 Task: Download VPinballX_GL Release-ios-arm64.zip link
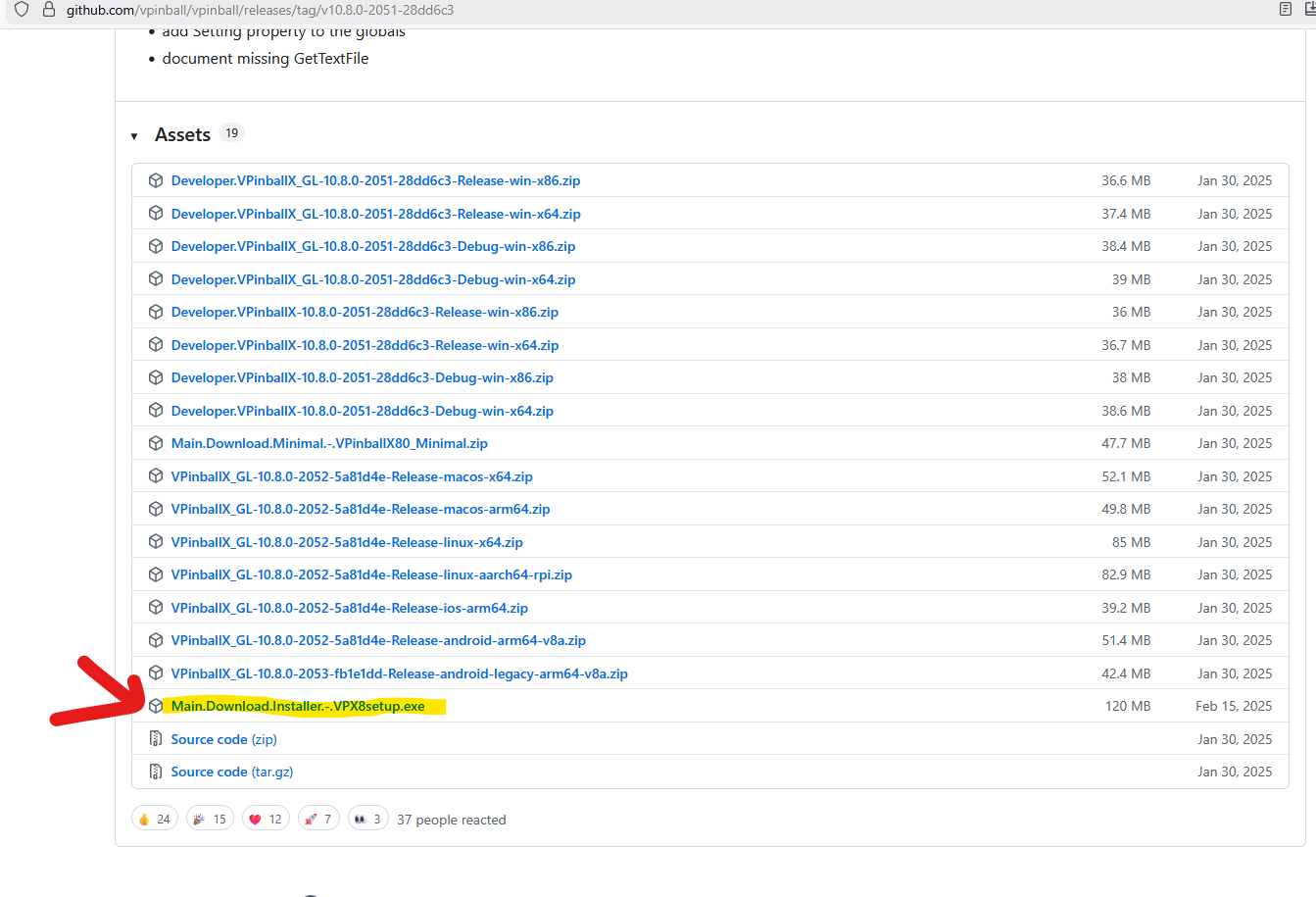(350, 608)
